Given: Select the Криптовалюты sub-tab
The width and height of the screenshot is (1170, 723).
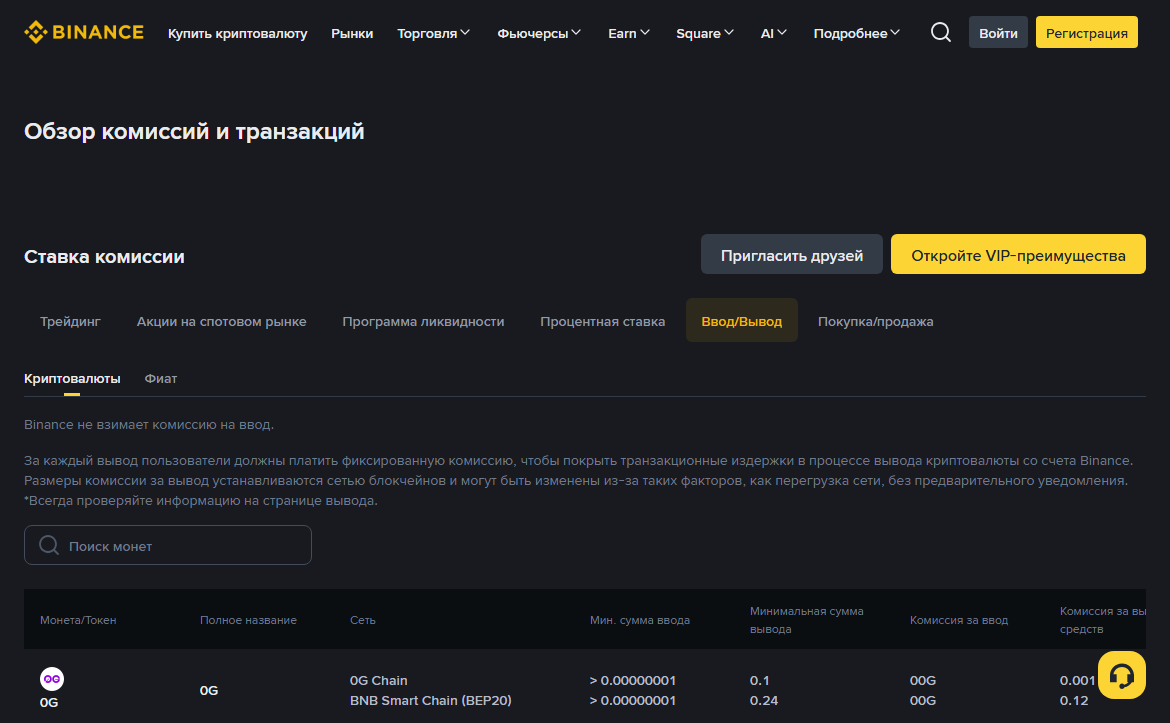Looking at the screenshot, I should pos(72,378).
